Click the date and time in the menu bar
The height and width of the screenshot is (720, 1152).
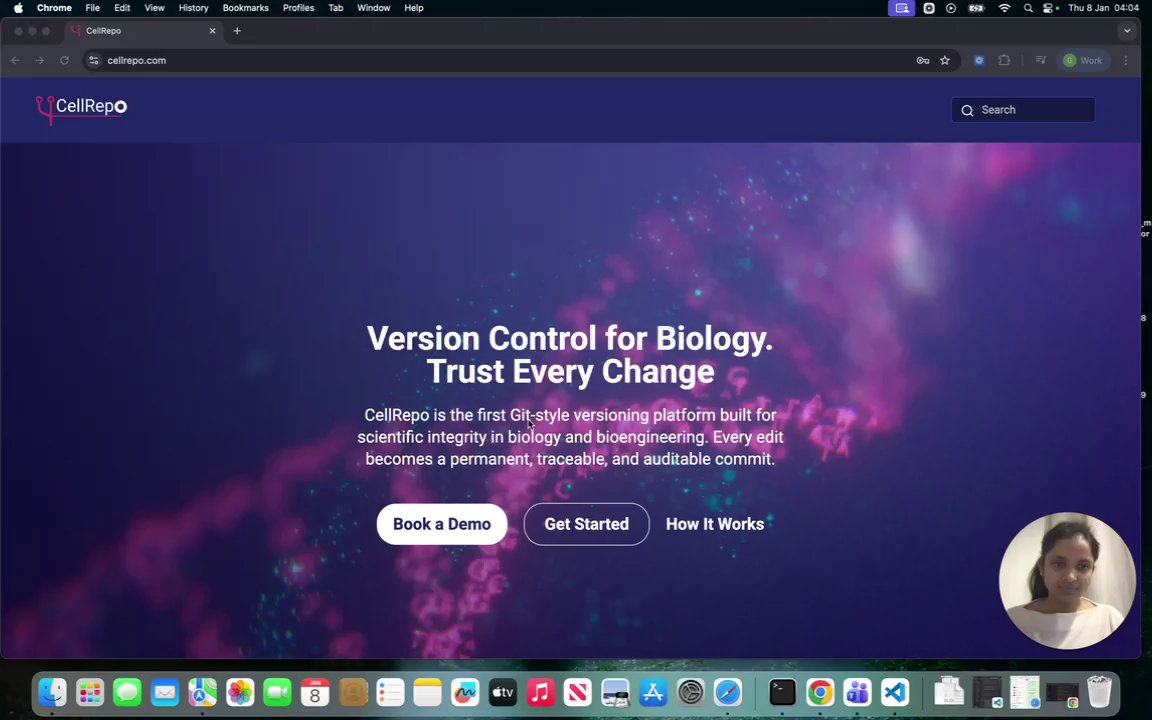1104,8
